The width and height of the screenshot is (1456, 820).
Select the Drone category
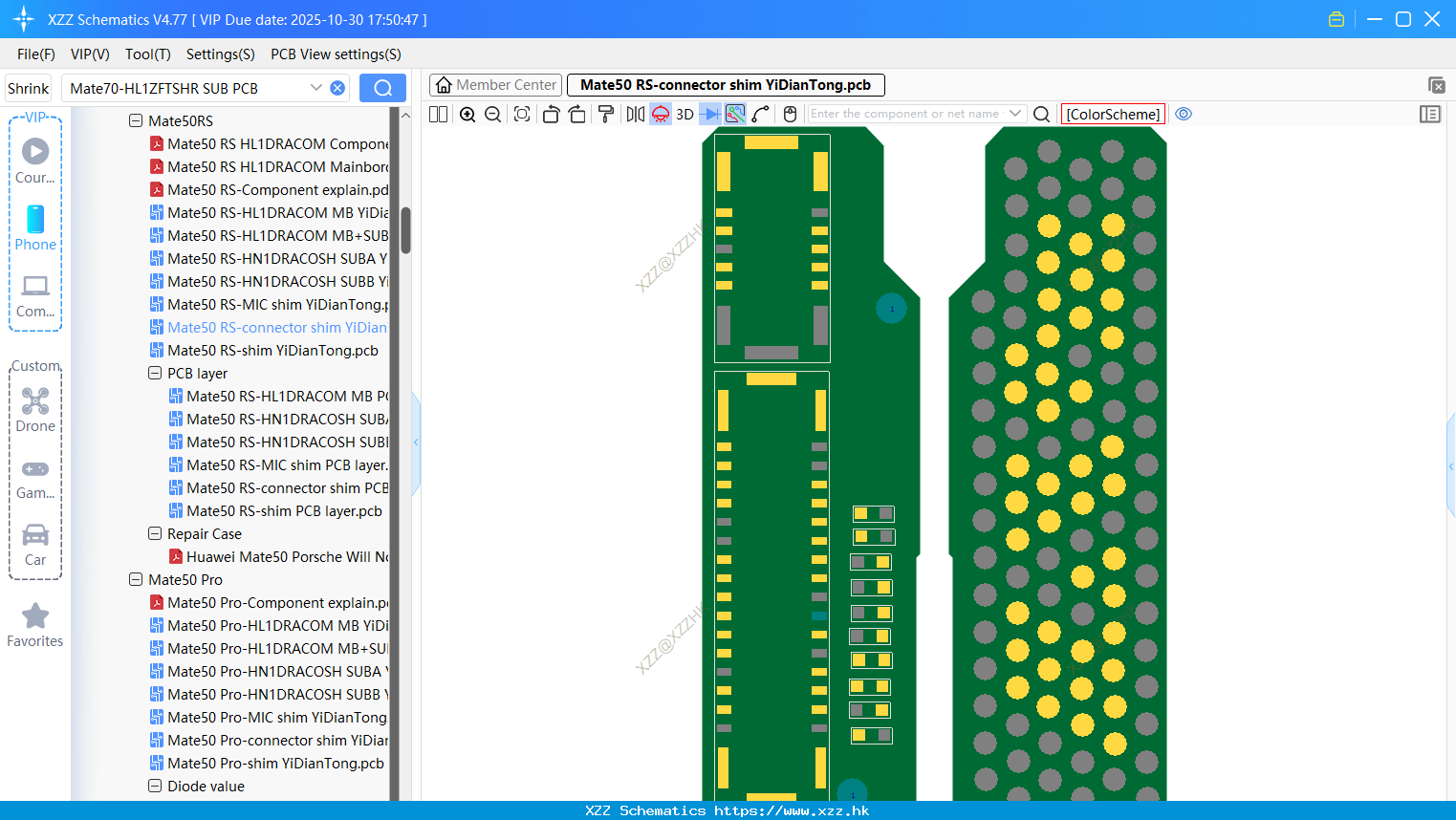[x=35, y=410]
